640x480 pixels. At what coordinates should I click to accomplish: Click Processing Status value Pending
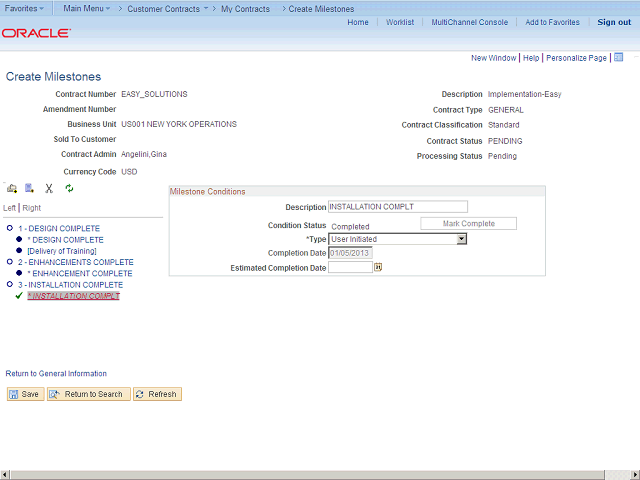coord(502,156)
